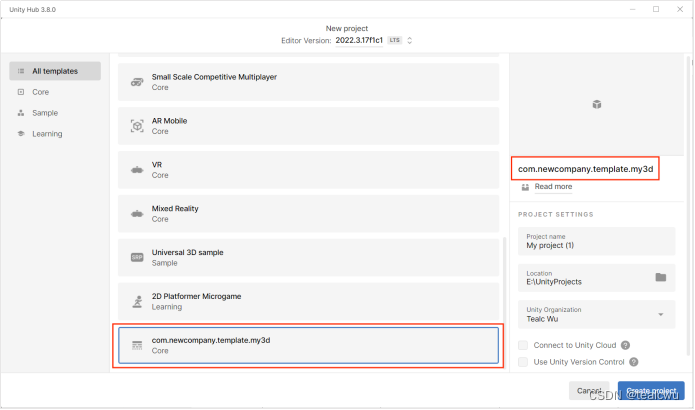Click the com.newcompany.template.my3d template icon
The image size is (695, 410).
click(x=137, y=345)
